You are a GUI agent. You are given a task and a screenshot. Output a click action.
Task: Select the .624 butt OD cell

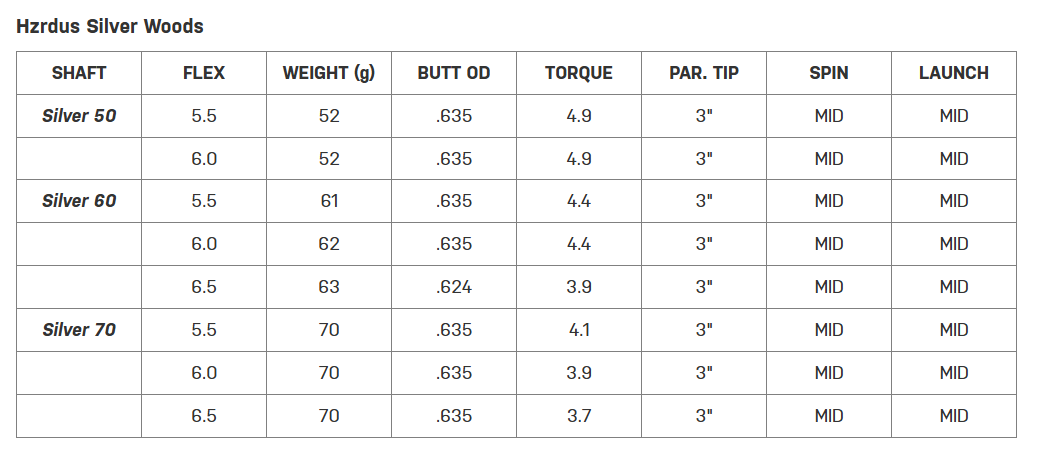pyautogui.click(x=454, y=287)
